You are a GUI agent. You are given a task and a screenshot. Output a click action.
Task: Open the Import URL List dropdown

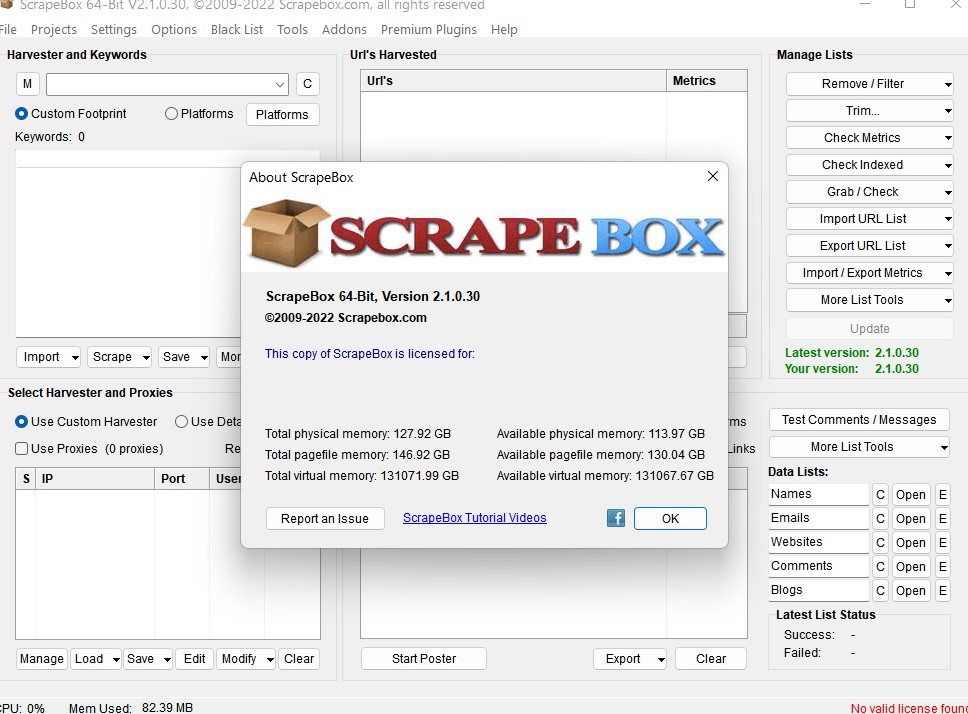pyautogui.click(x=869, y=218)
